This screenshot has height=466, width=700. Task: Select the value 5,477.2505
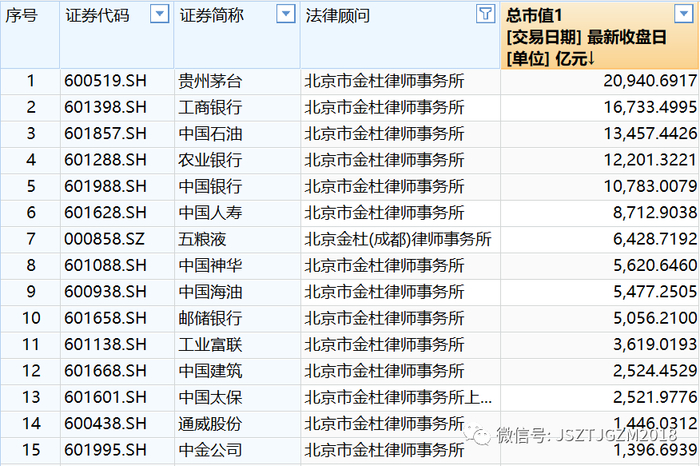pyautogui.click(x=655, y=291)
